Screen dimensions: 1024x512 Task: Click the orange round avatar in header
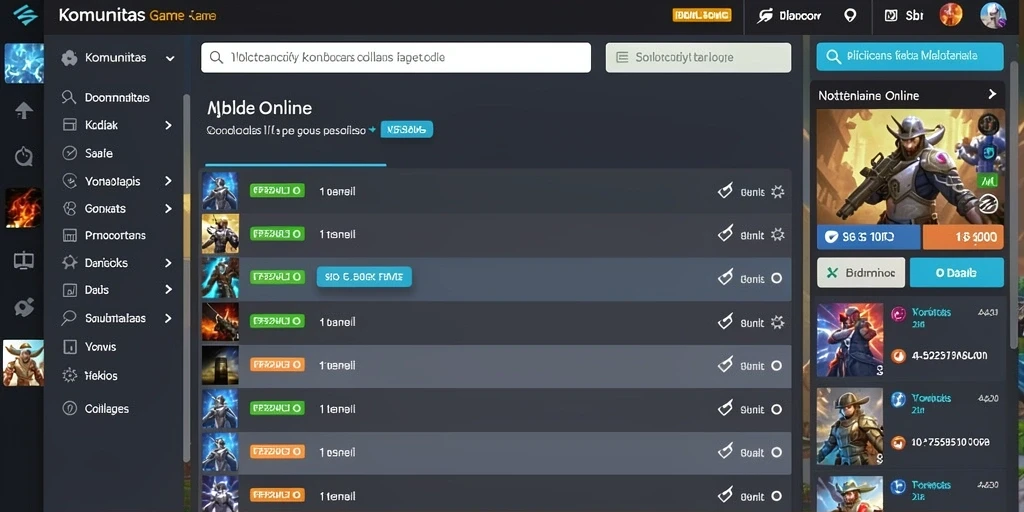[951, 15]
